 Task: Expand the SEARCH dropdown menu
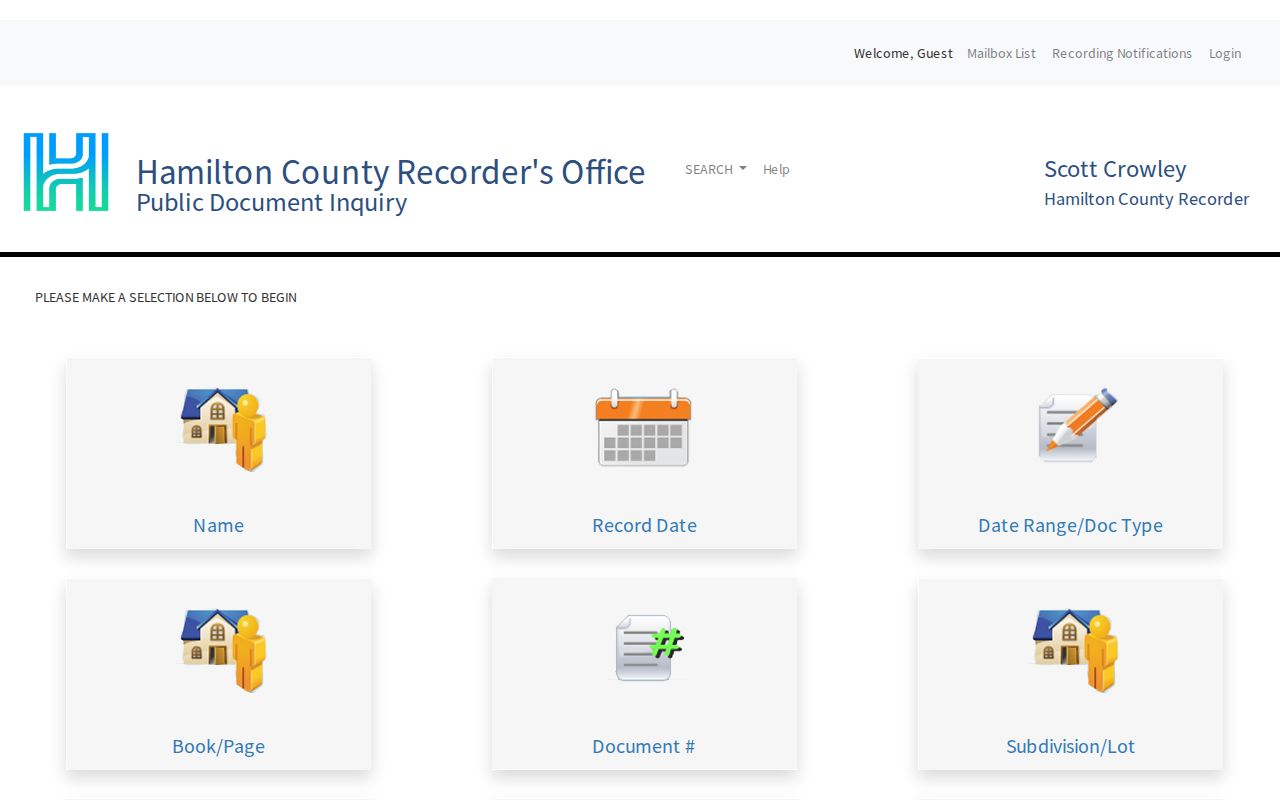pyautogui.click(x=715, y=169)
